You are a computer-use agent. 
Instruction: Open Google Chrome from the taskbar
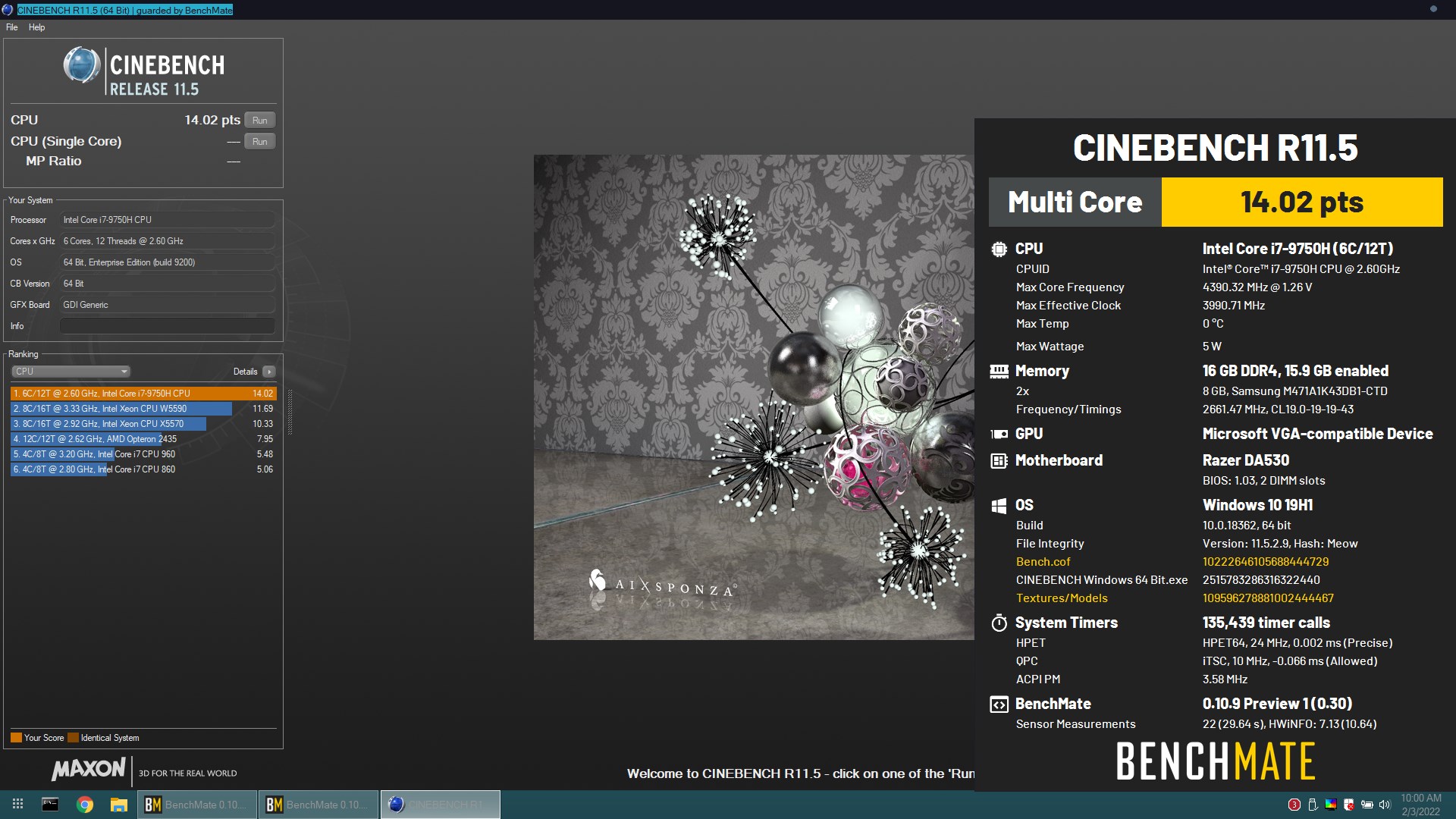[85, 805]
